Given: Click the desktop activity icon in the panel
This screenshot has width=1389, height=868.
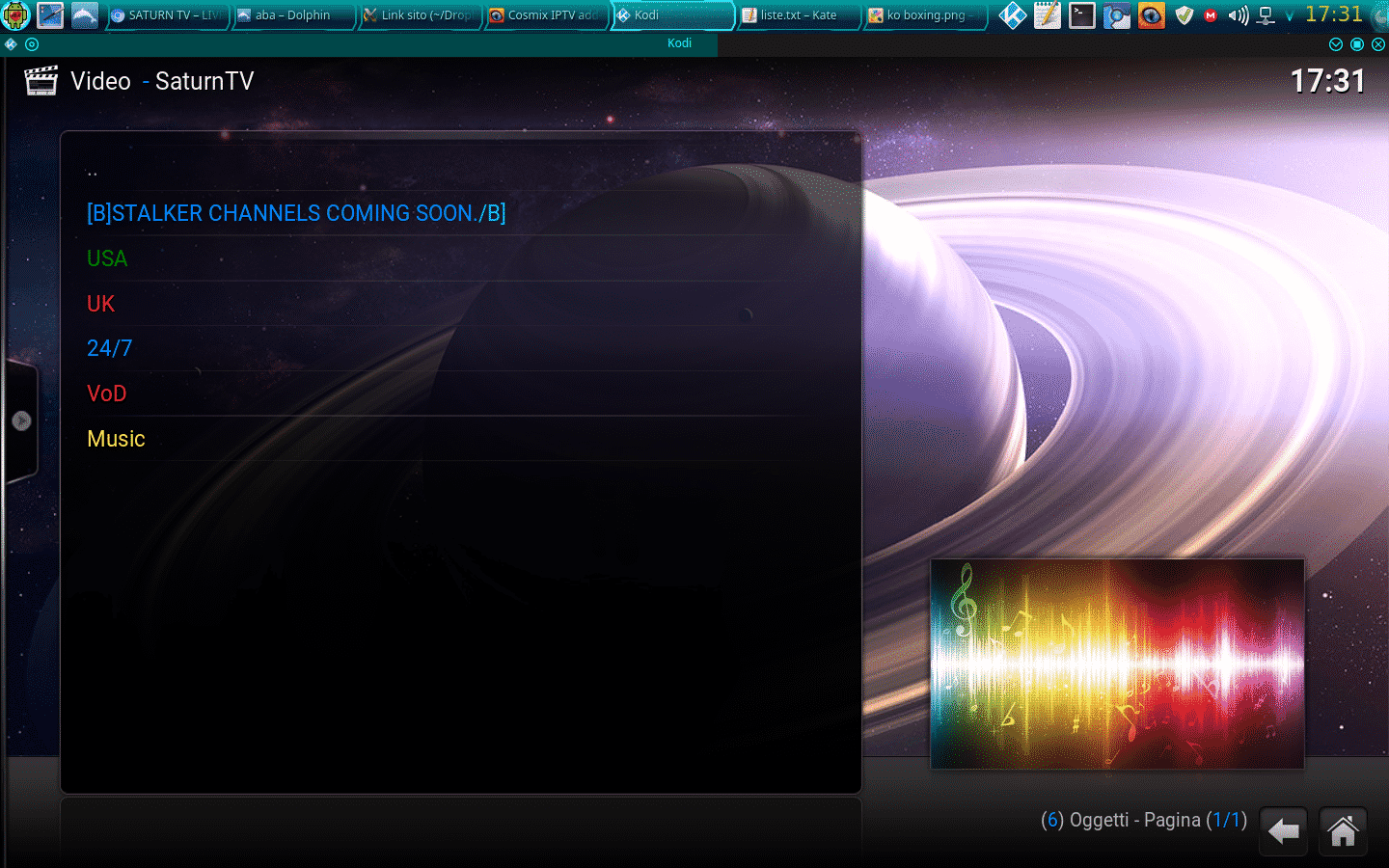Looking at the screenshot, I should tap(50, 15).
